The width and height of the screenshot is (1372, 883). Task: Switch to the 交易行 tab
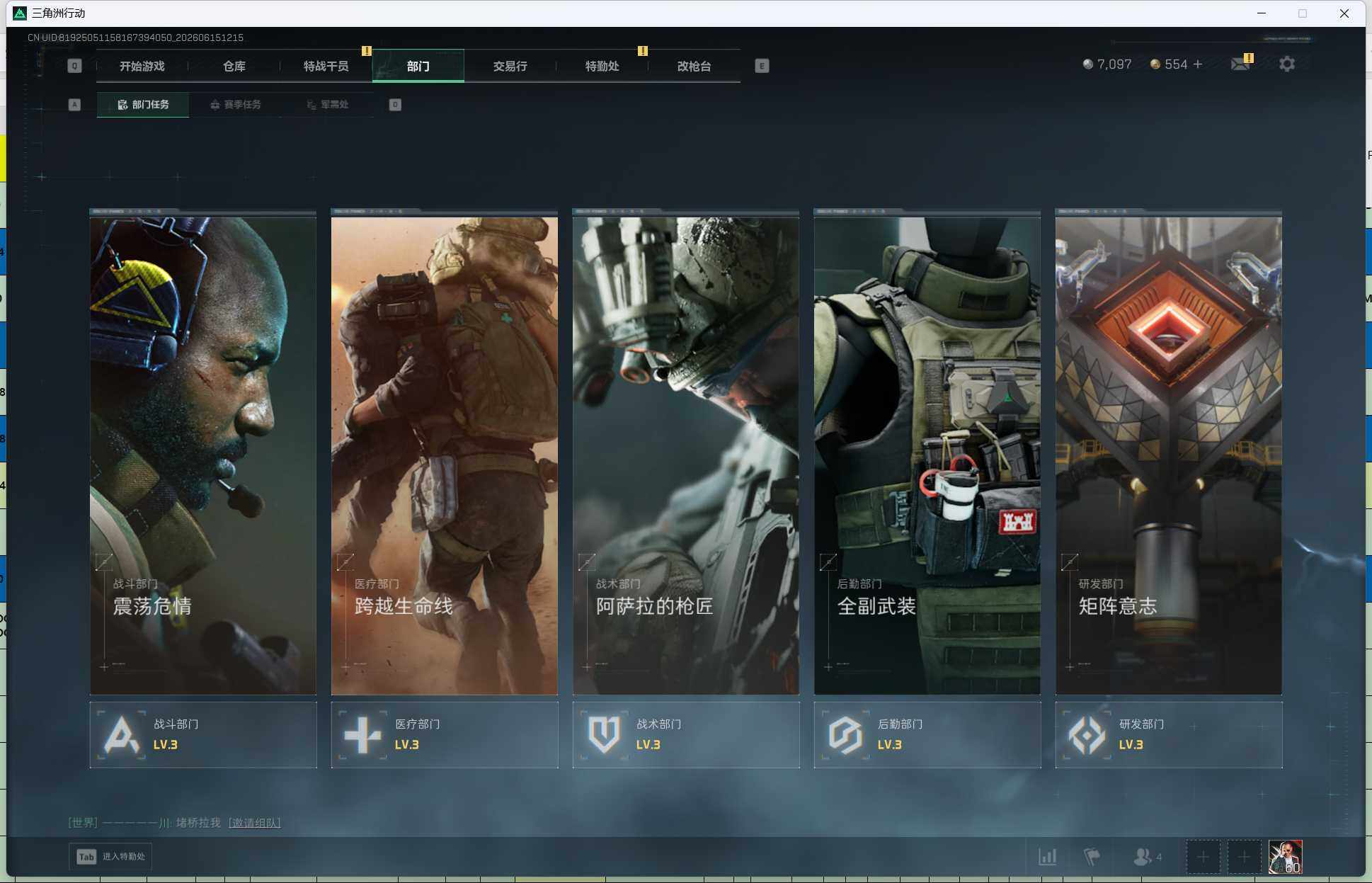[510, 66]
